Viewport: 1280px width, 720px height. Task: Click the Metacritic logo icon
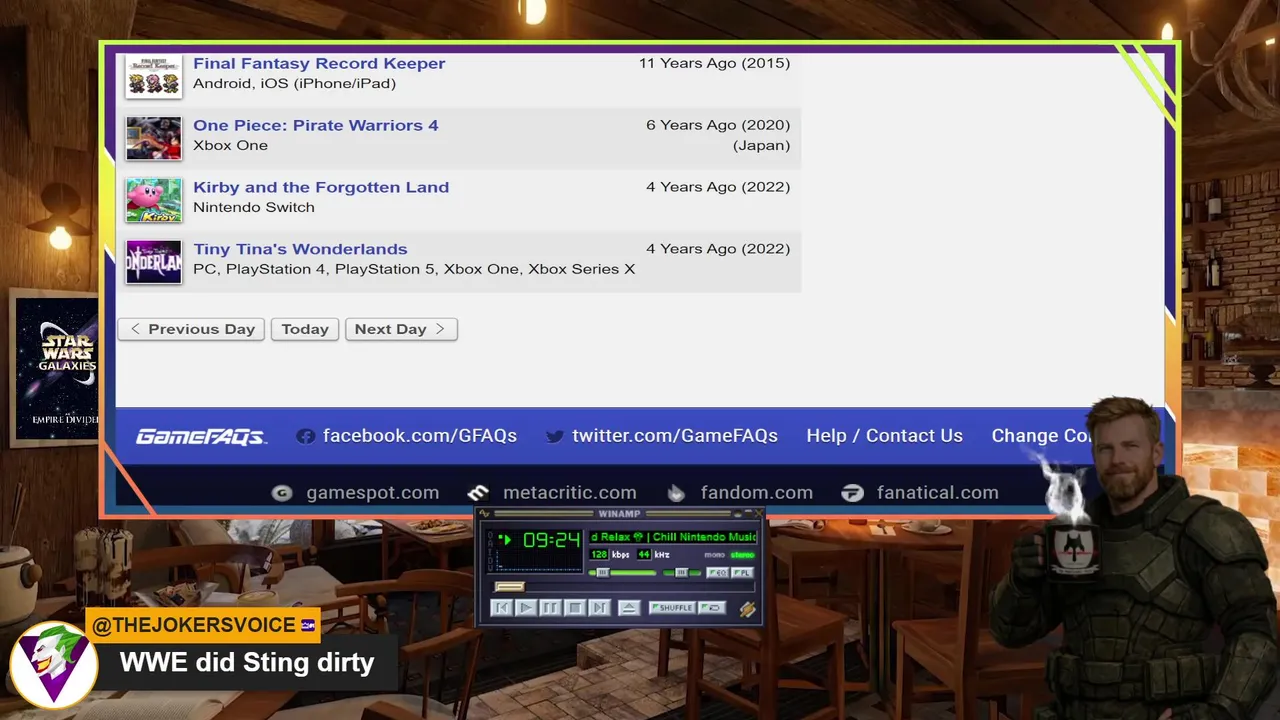478,493
